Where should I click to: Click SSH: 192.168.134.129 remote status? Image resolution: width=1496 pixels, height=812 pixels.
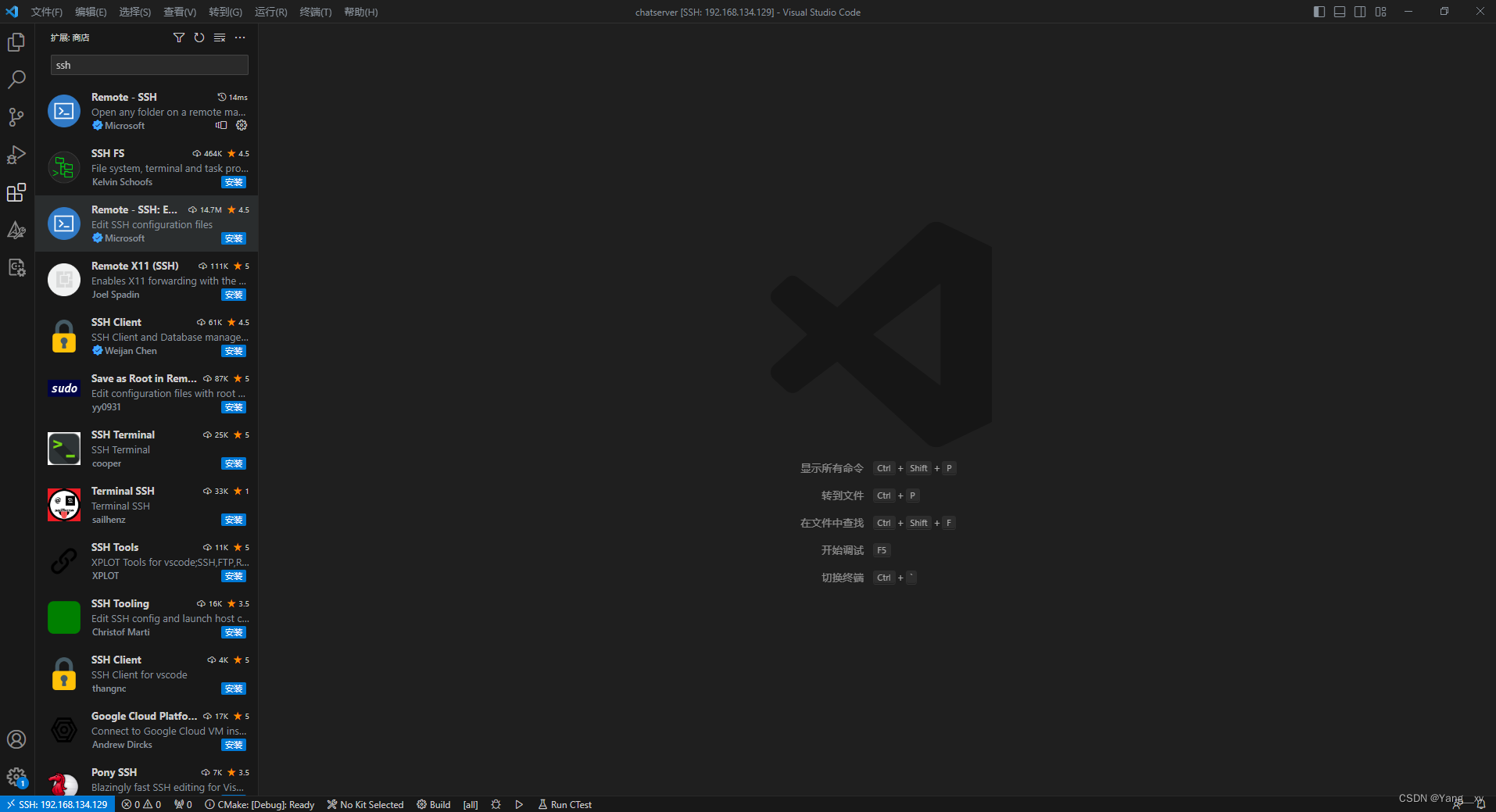pyautogui.click(x=57, y=804)
